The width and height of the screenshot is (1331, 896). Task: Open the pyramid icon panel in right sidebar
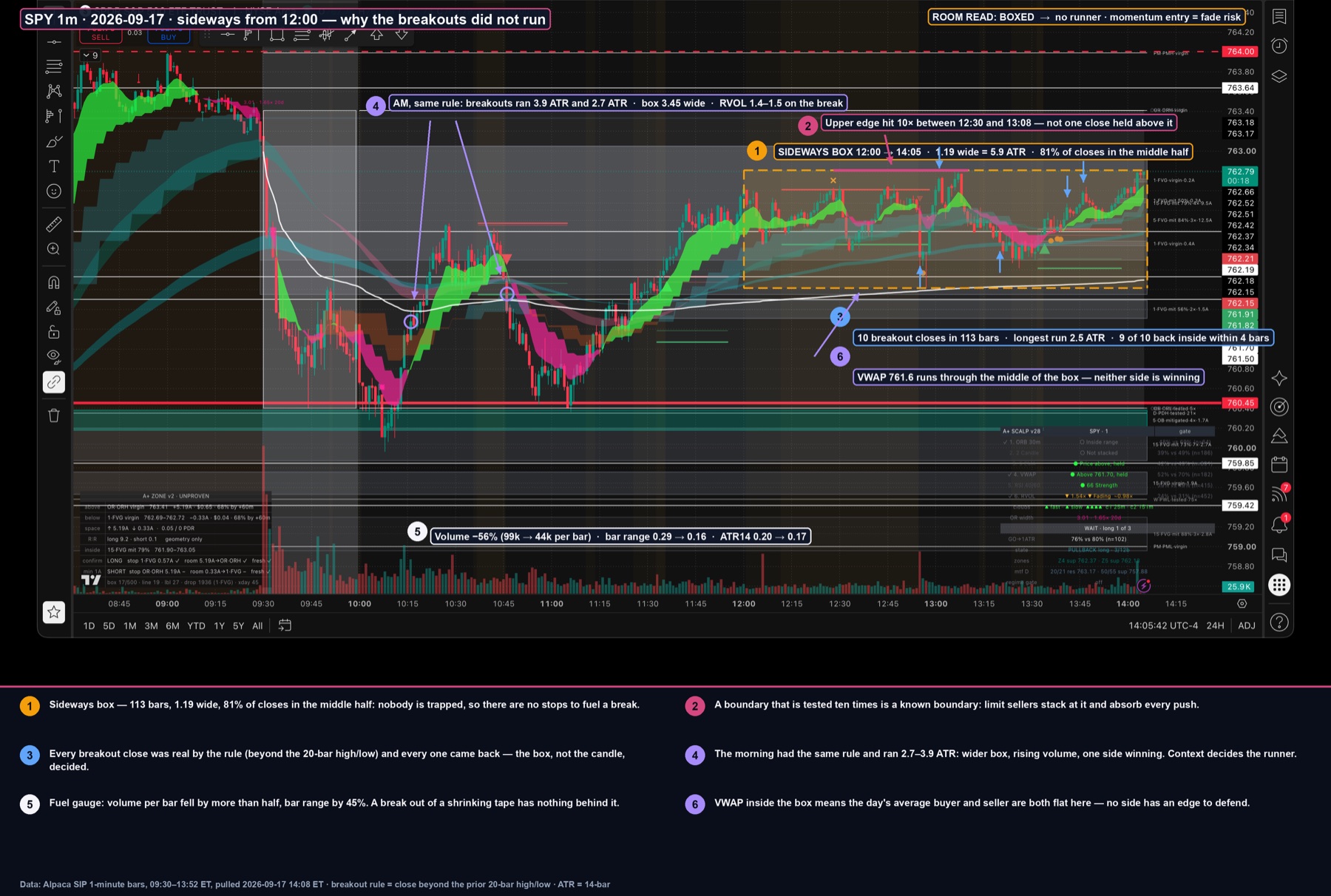[1279, 435]
